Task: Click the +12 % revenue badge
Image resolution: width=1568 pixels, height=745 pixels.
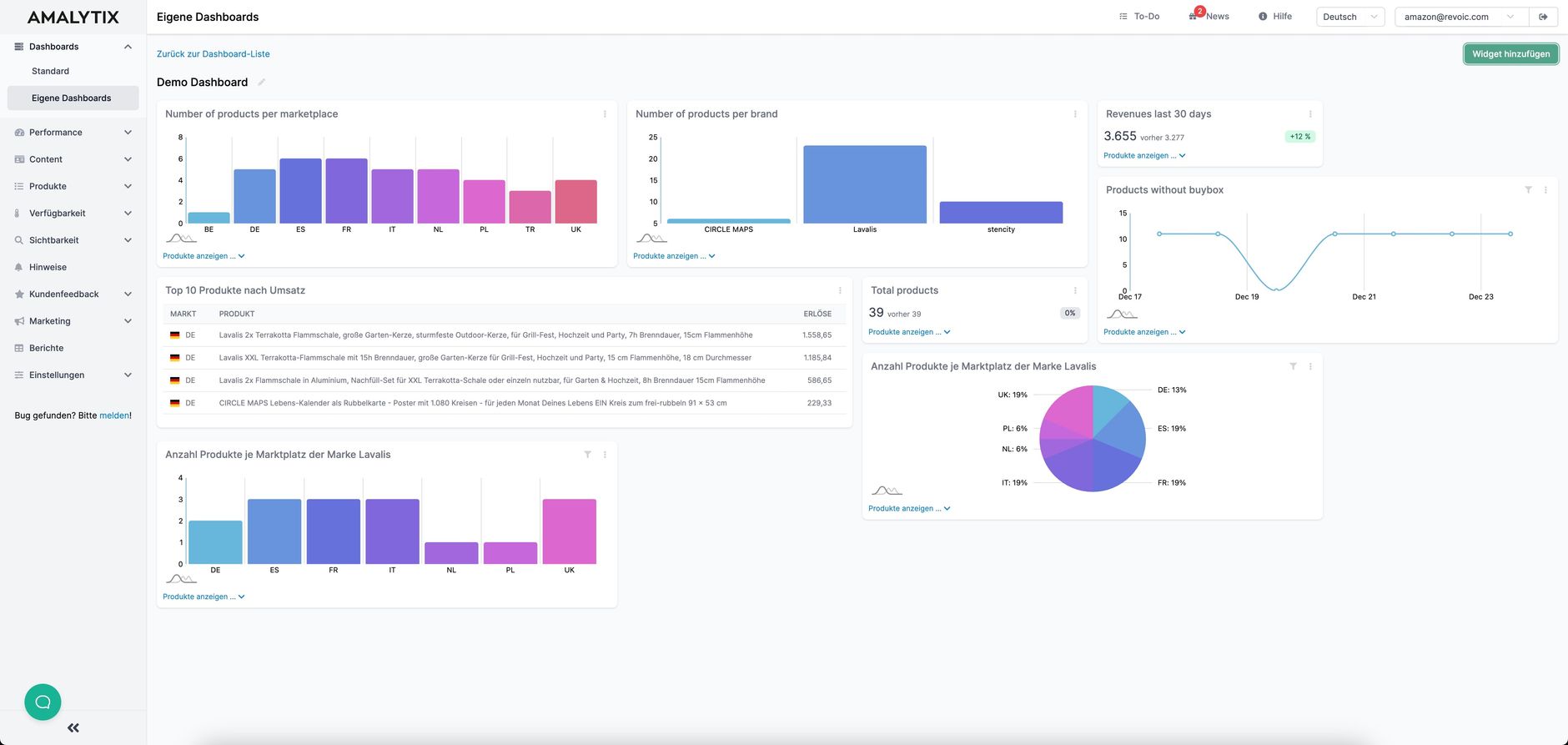Action: [x=1299, y=137]
